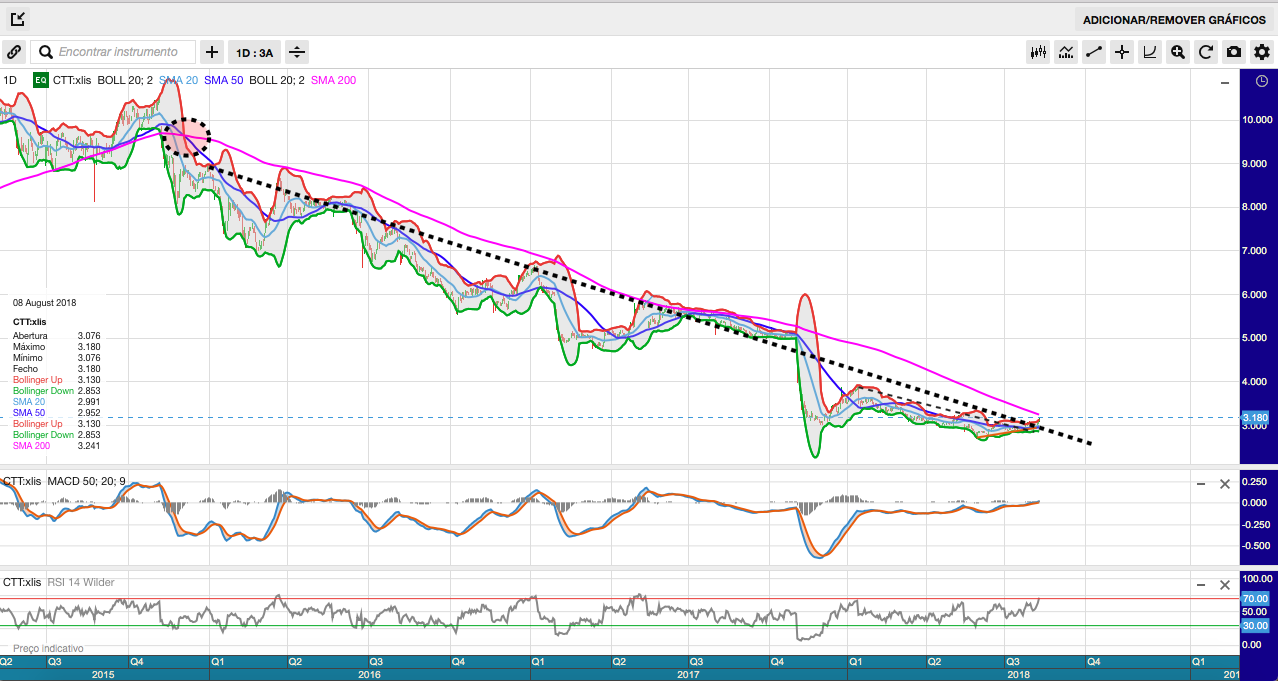Screen dimensions: 1278x681
Task: Click ADICIONAR/REMOVER GRÁFICOS button
Action: 1174,20
